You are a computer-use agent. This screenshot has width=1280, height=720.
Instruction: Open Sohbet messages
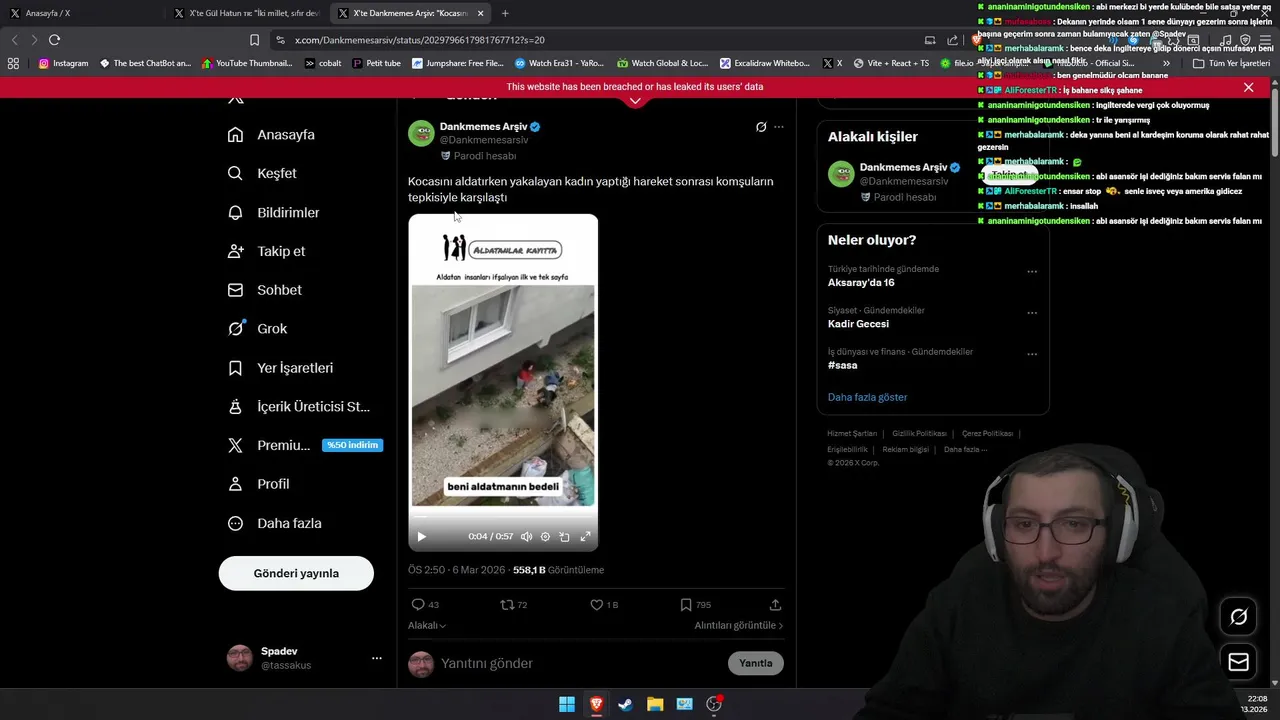[265, 290]
